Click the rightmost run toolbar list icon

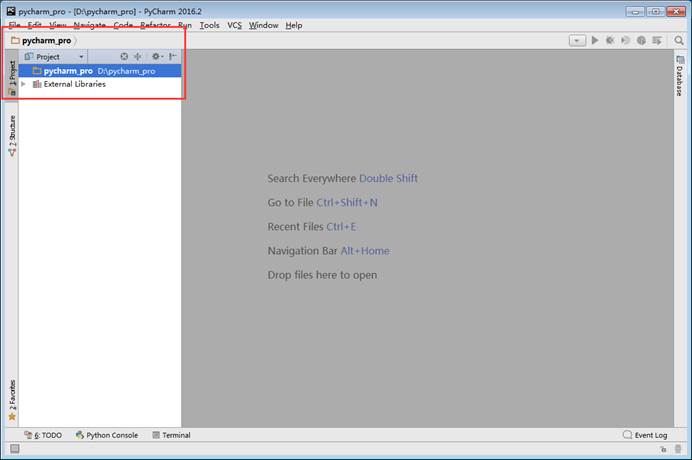(x=656, y=41)
